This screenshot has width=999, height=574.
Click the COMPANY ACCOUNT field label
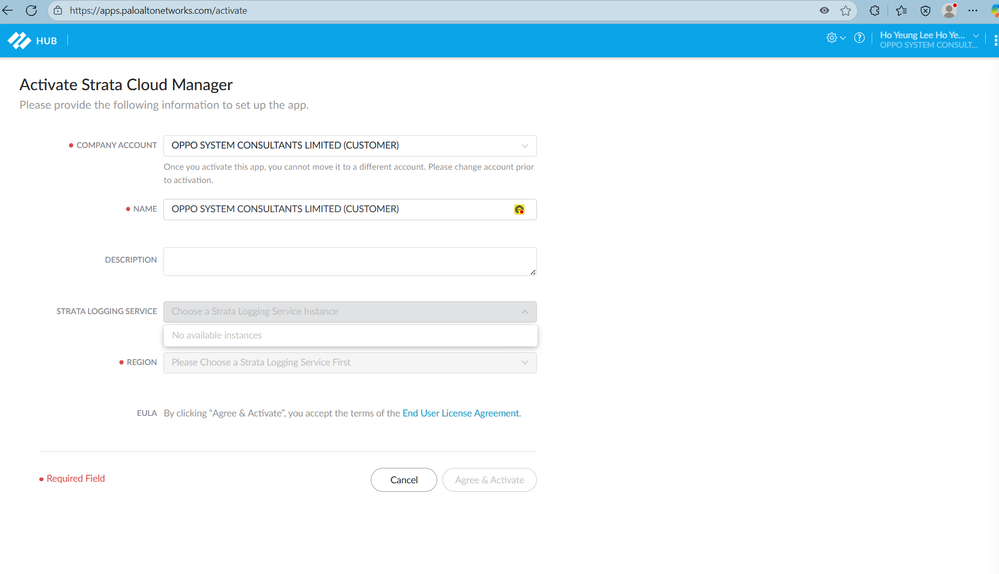coord(117,145)
